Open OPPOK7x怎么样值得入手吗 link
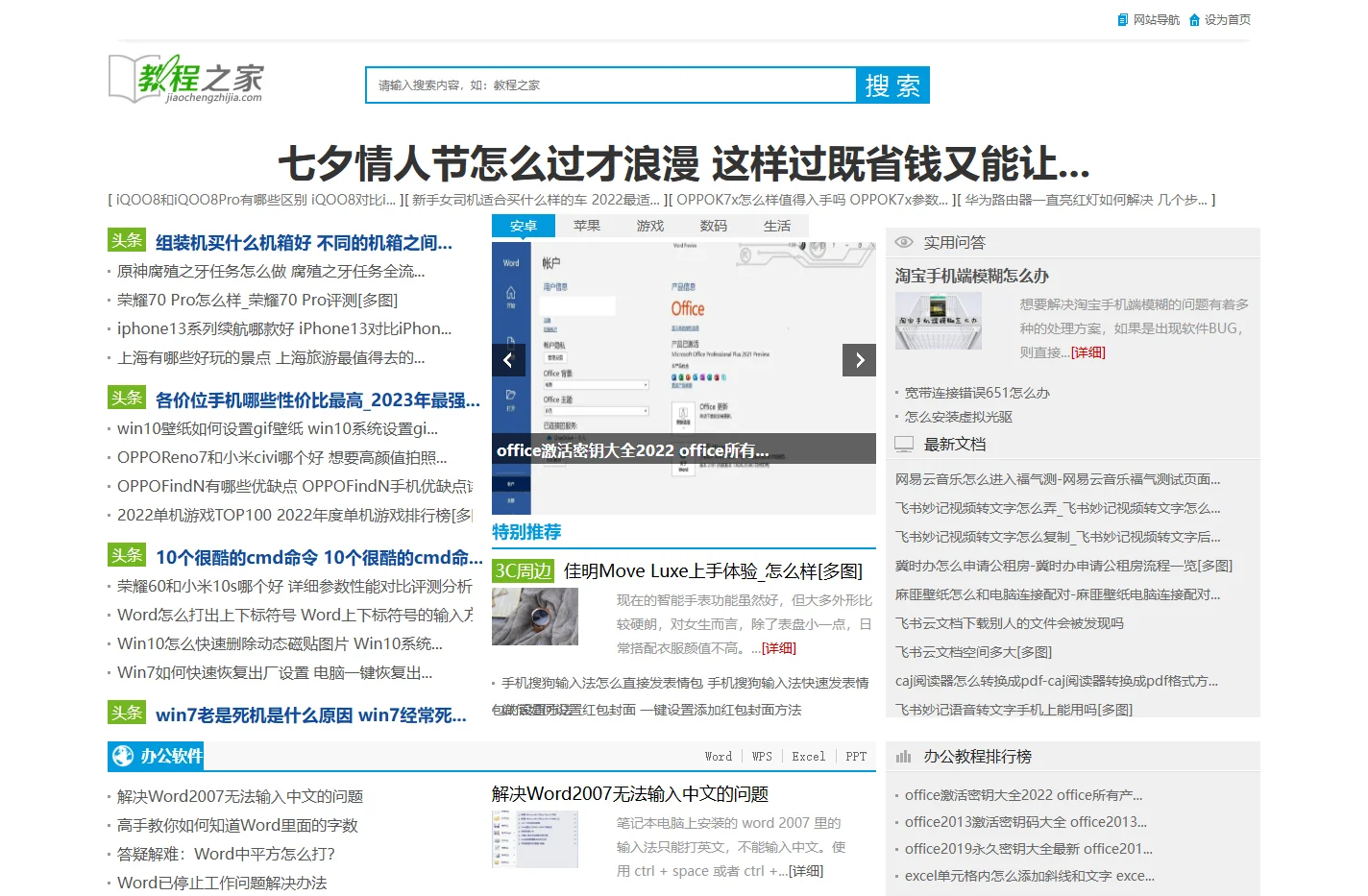Viewport: 1368px width, 896px height. pyautogui.click(x=812, y=200)
